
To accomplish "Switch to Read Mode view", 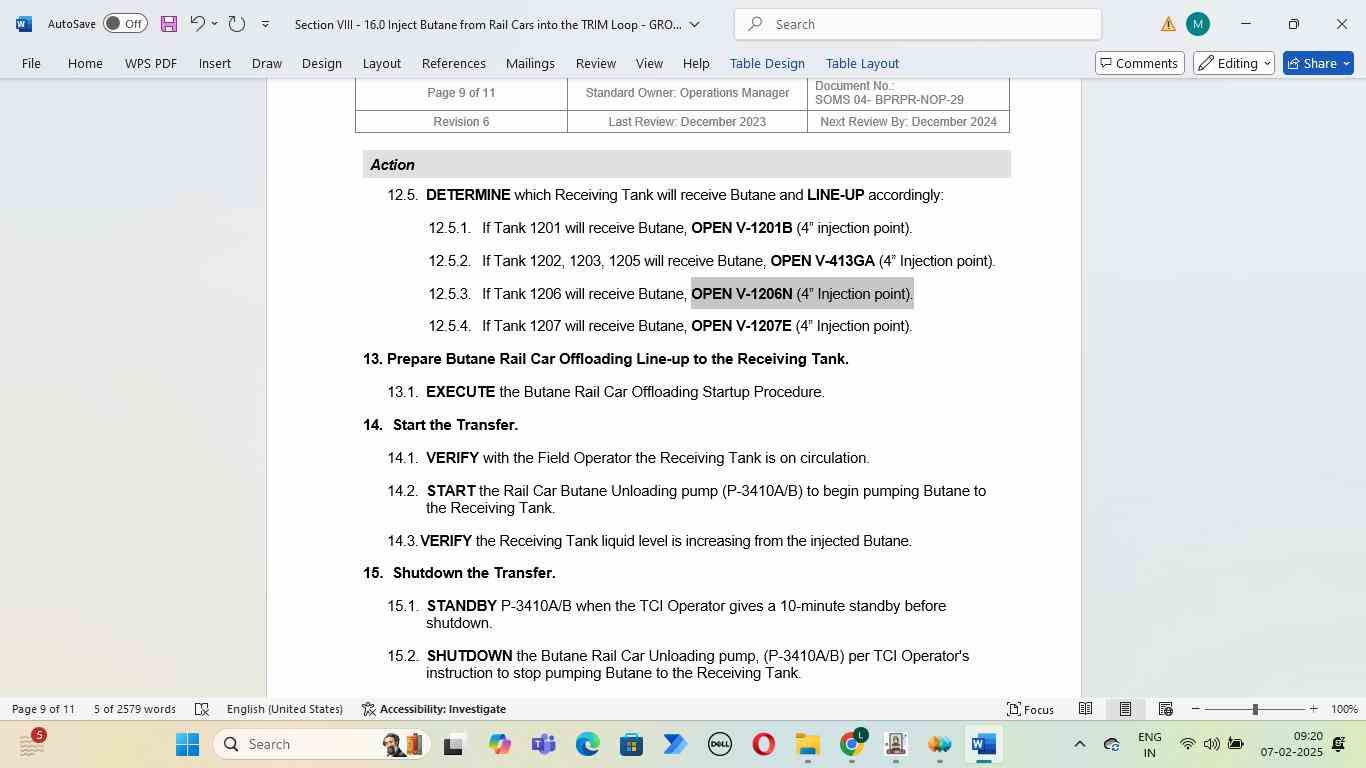I will pos(1085,709).
